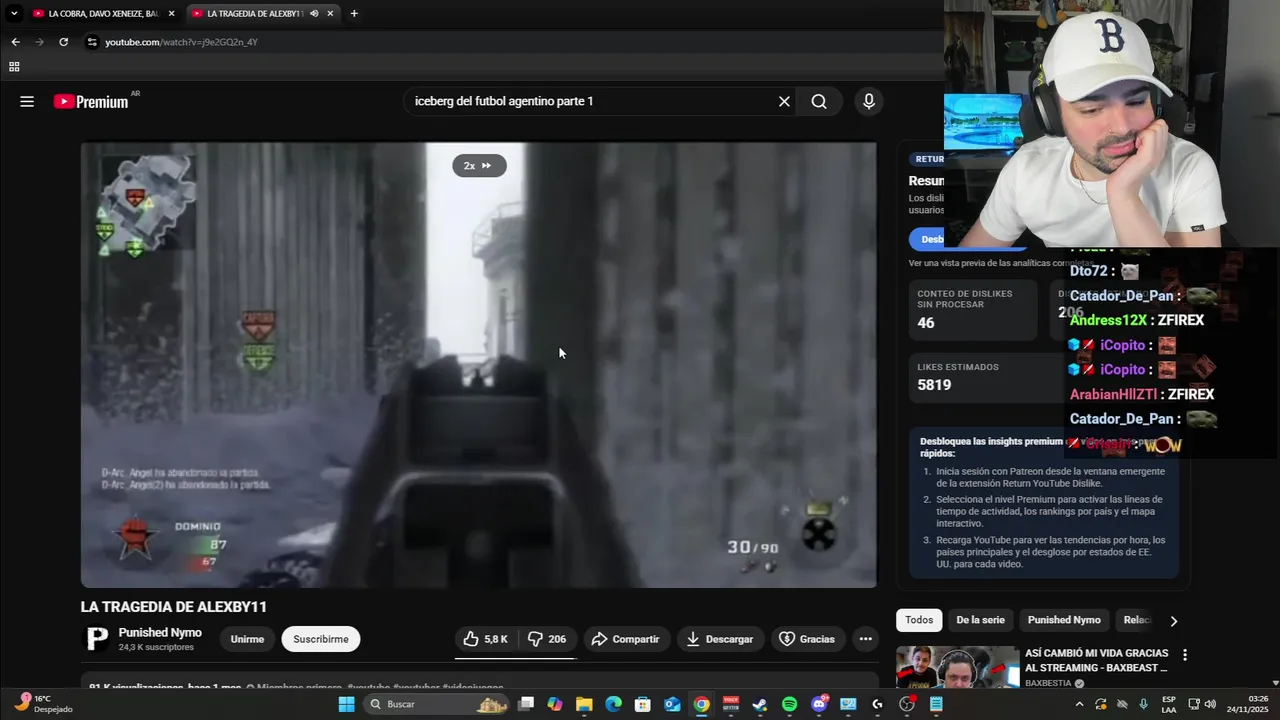The width and height of the screenshot is (1280, 720).
Task: Open Baxbestia recommended video thumbnail
Action: coord(957,667)
